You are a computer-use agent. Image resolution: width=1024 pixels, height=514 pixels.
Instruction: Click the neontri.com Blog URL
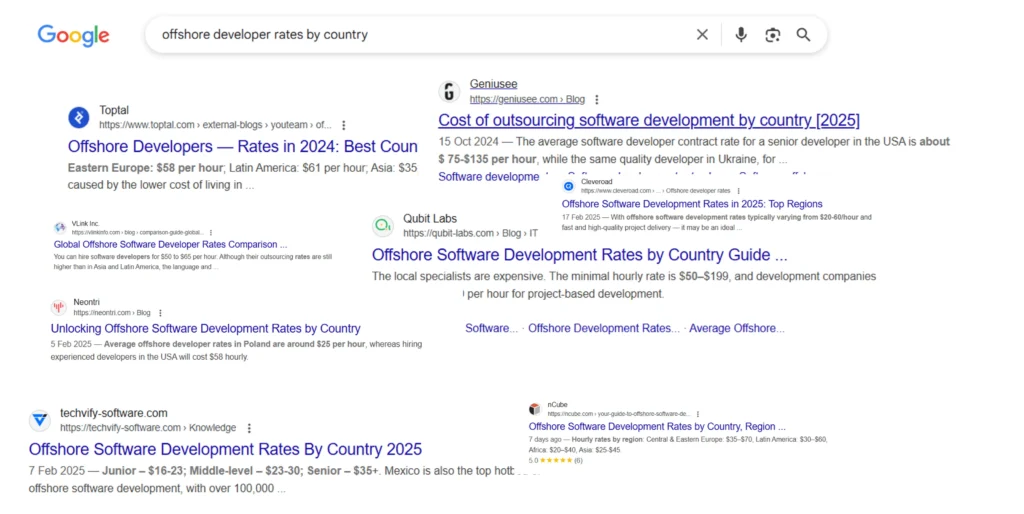tap(112, 313)
